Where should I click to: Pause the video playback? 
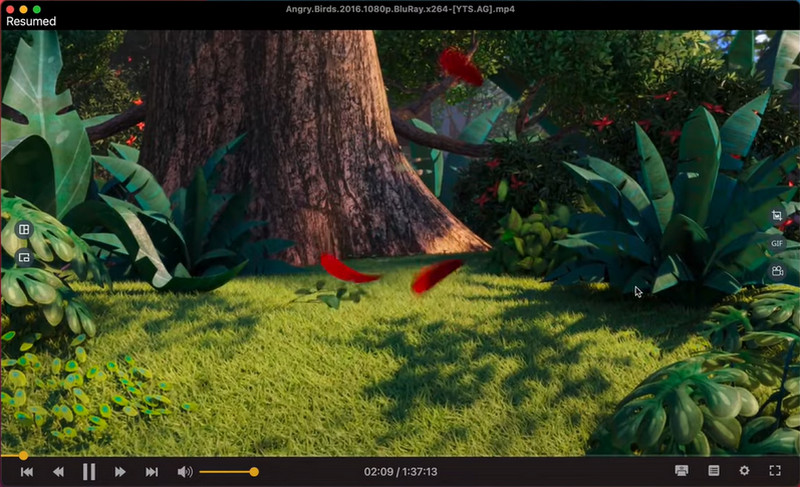point(89,472)
